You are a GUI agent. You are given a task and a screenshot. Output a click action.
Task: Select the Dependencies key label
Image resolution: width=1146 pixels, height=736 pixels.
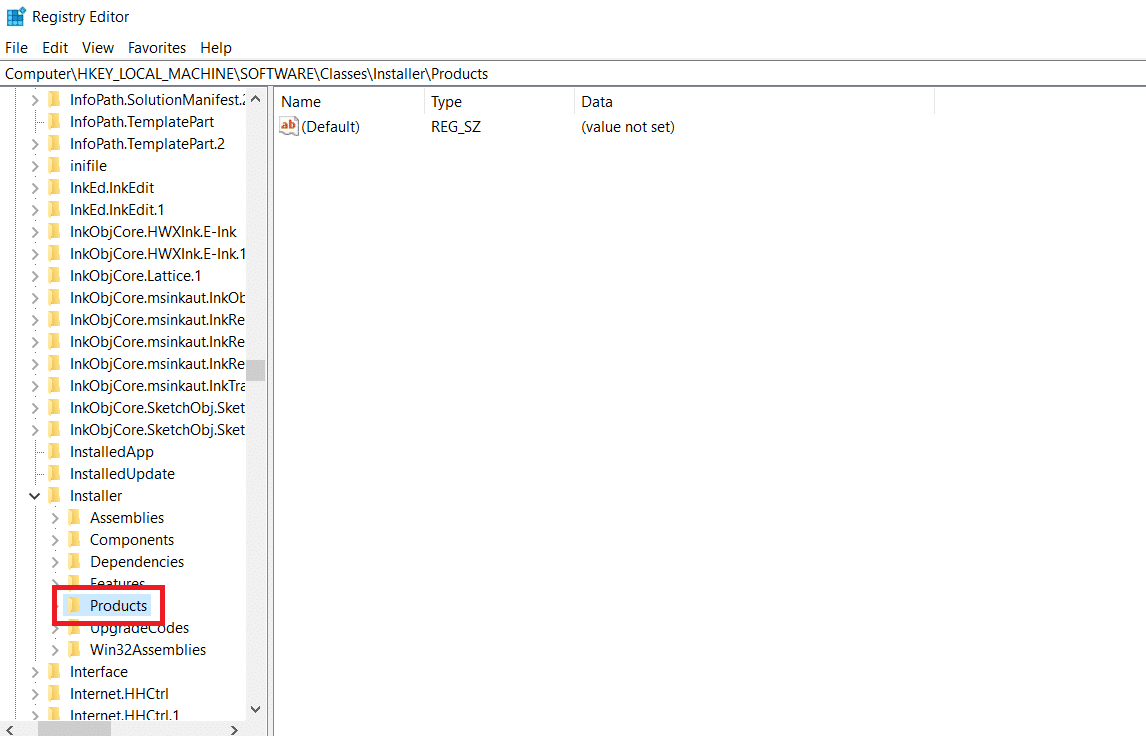pos(137,561)
